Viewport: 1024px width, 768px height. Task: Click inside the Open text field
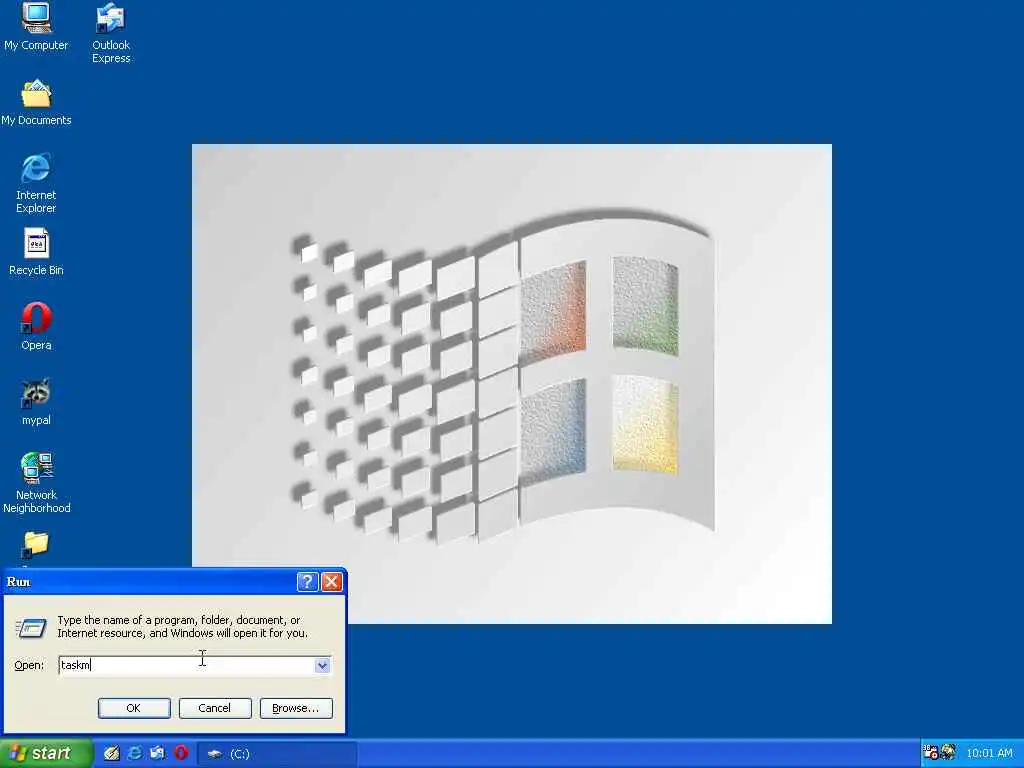(186, 665)
